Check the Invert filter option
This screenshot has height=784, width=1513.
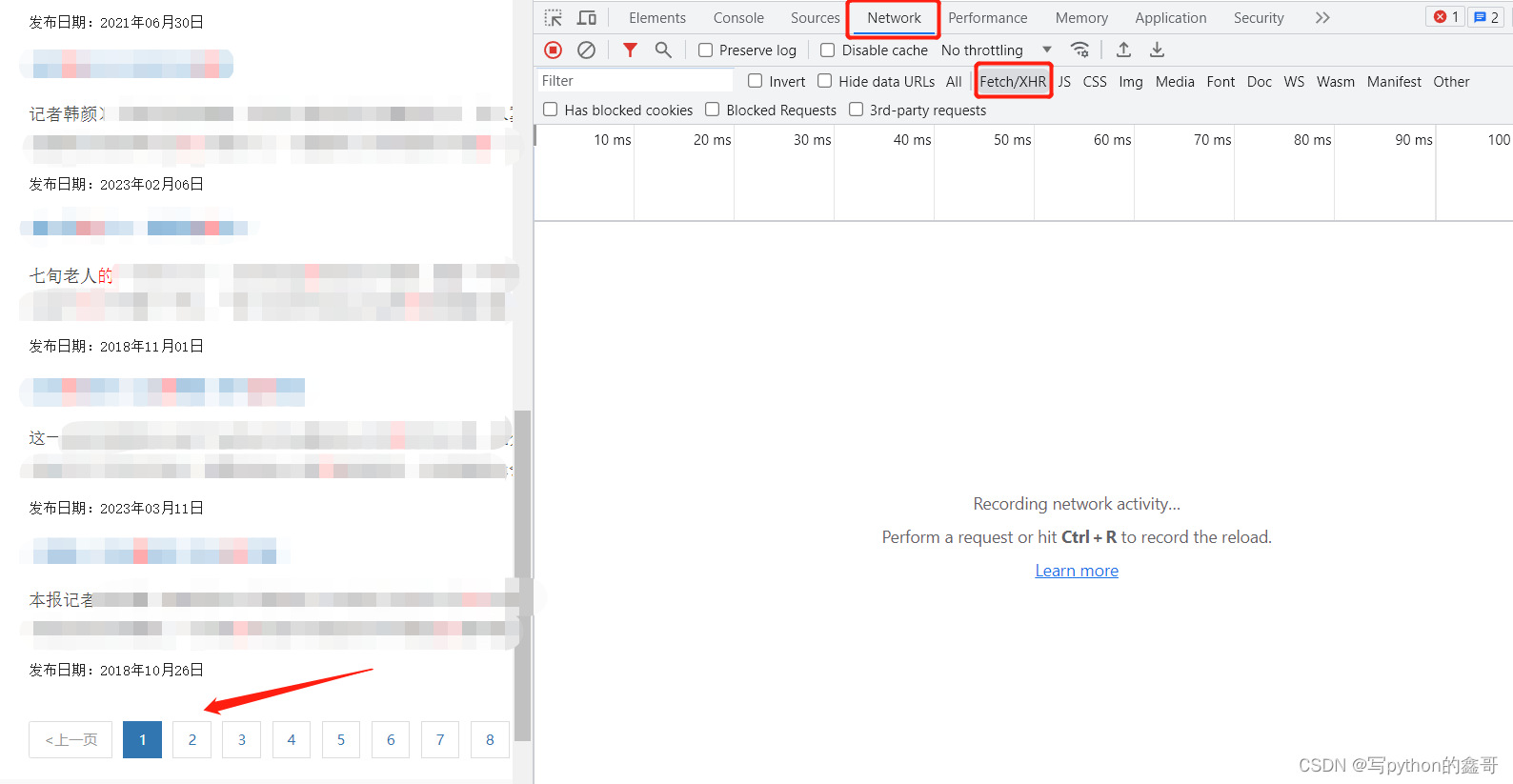(x=756, y=81)
